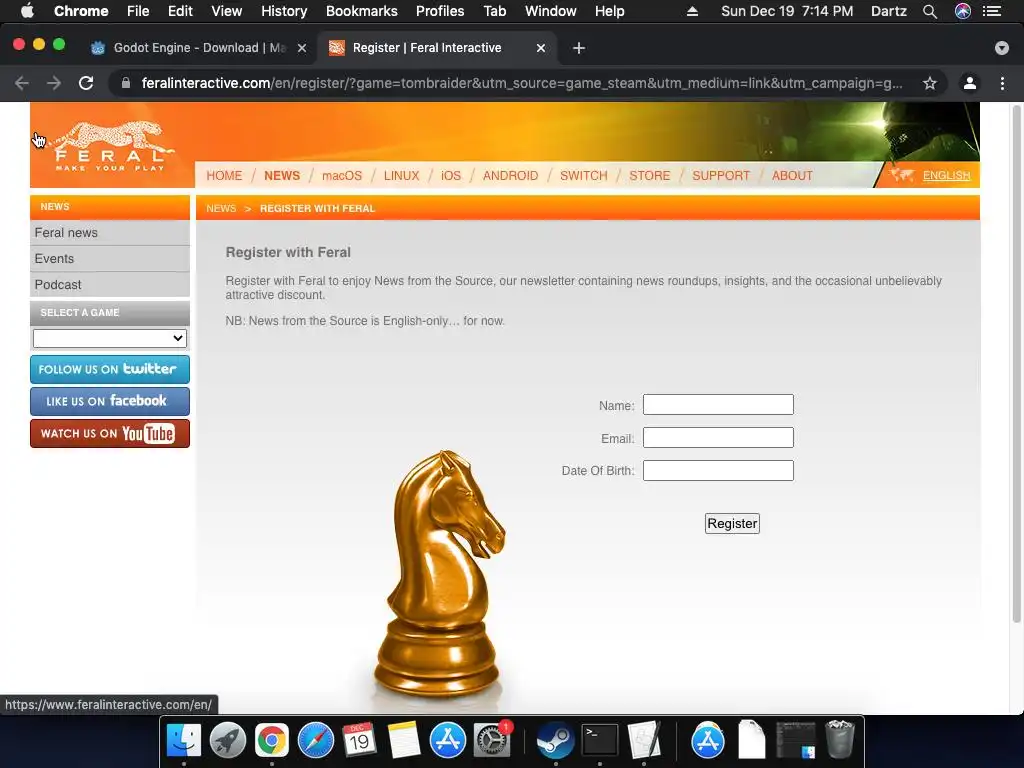Viewport: 1024px width, 768px height.
Task: Open Feral news in the sidebar
Action: pyautogui.click(x=110, y=232)
